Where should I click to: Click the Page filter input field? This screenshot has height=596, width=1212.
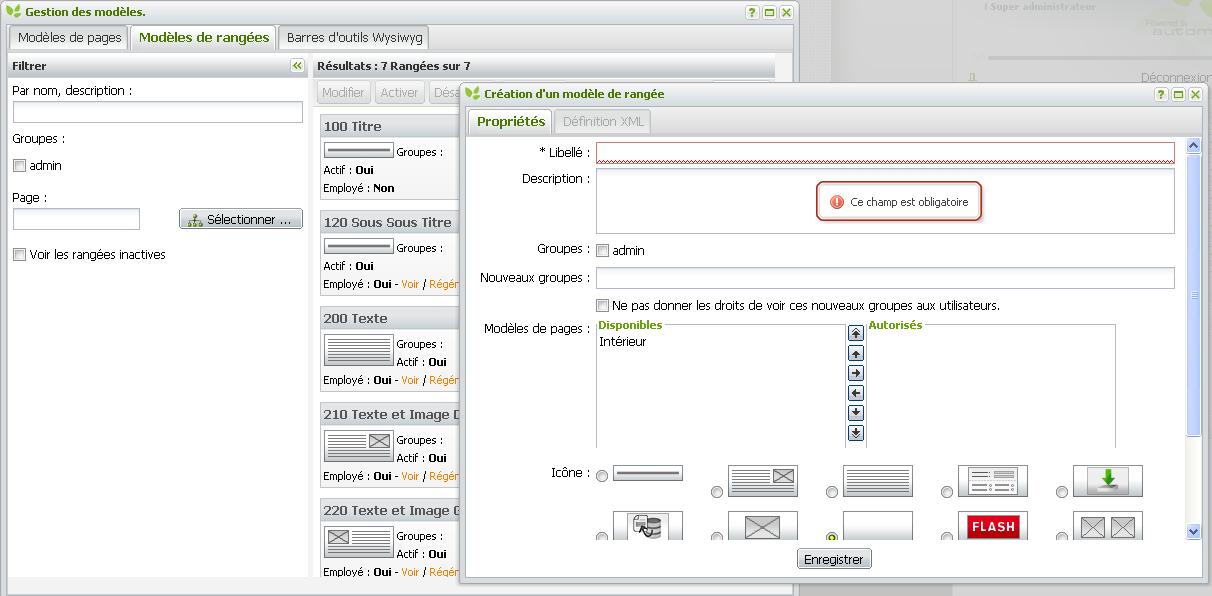point(76,219)
